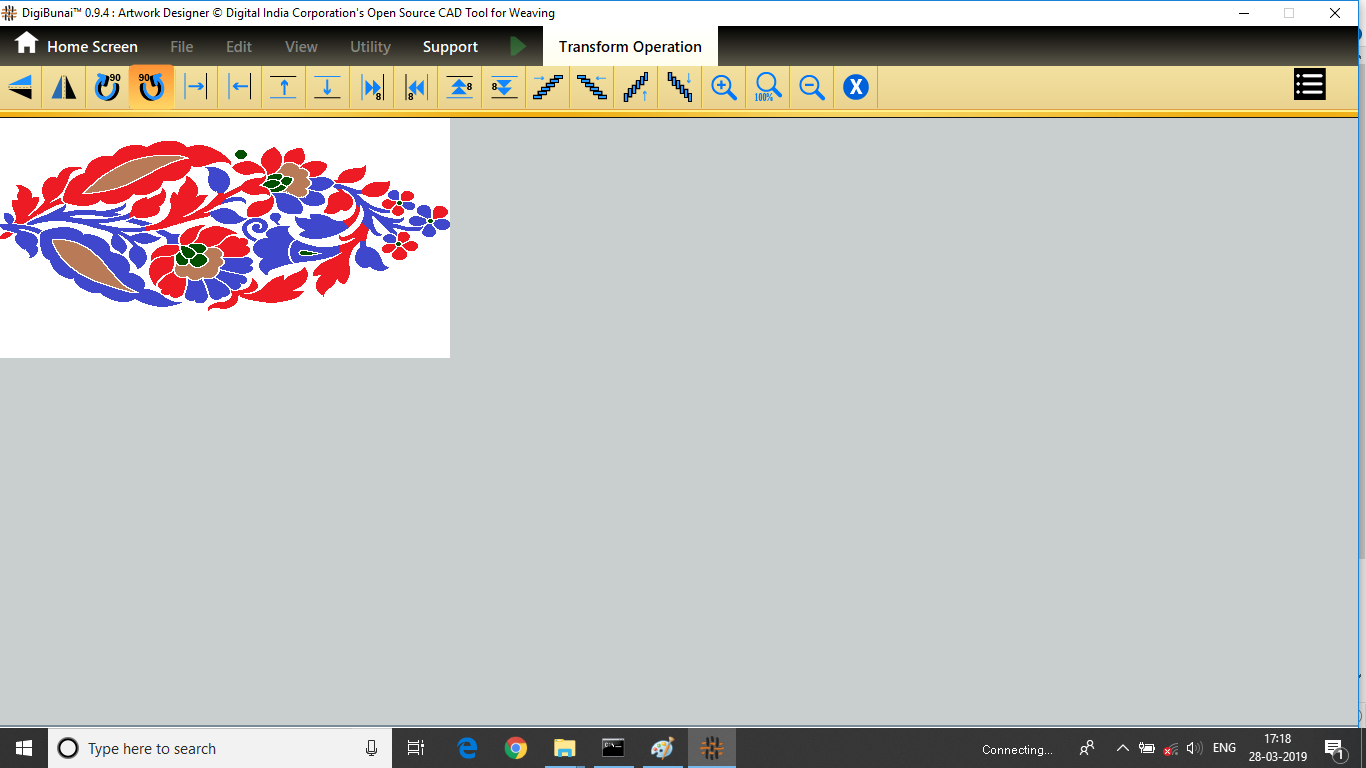Screen dimensions: 1366x768
Task: Select the Transform Operation tab
Action: (x=630, y=47)
